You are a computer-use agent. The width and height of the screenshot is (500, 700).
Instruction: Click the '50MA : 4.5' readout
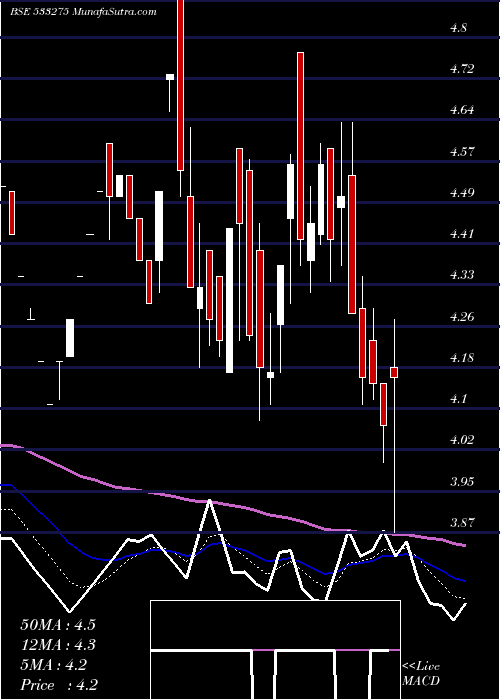click(58, 625)
